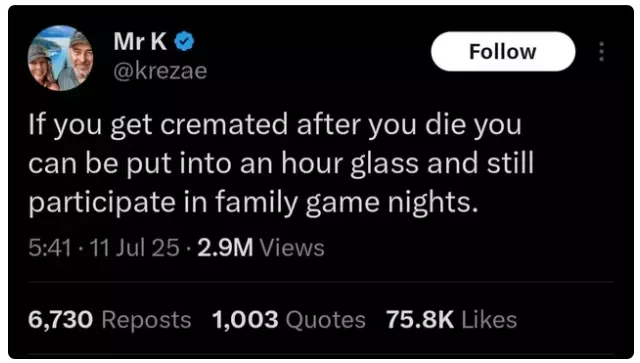Click the blue verified badge
Image resolution: width=640 pixels, height=363 pixels.
point(184,41)
